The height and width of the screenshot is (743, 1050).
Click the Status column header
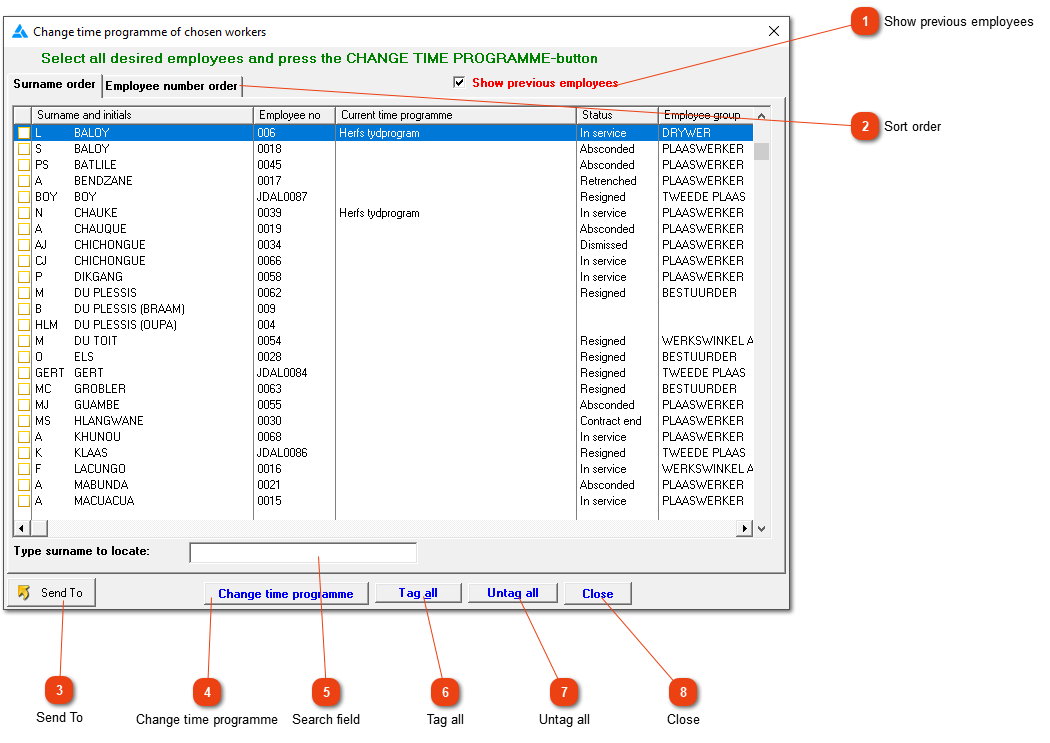[617, 115]
